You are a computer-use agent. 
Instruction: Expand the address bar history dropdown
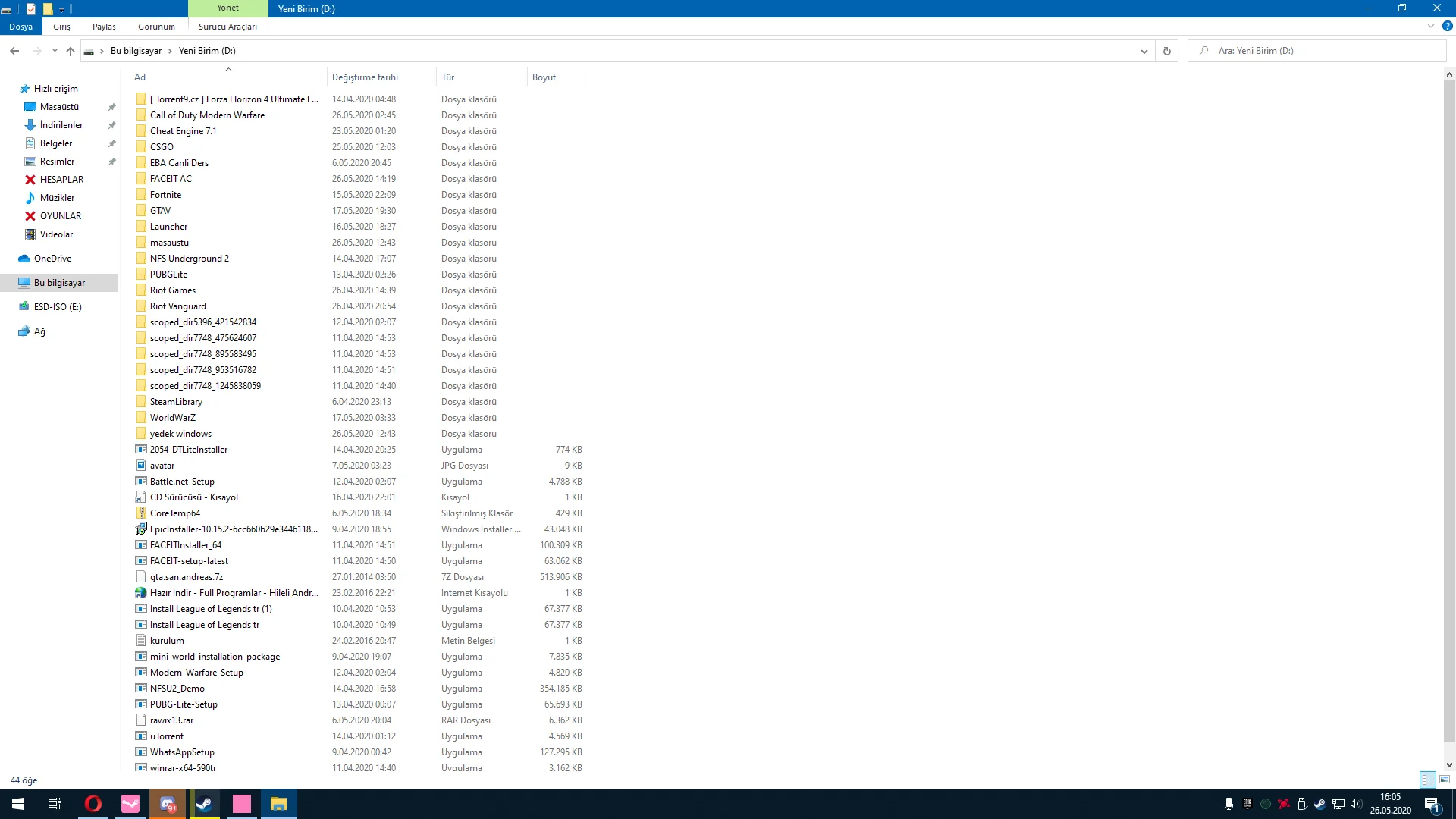tap(1144, 51)
